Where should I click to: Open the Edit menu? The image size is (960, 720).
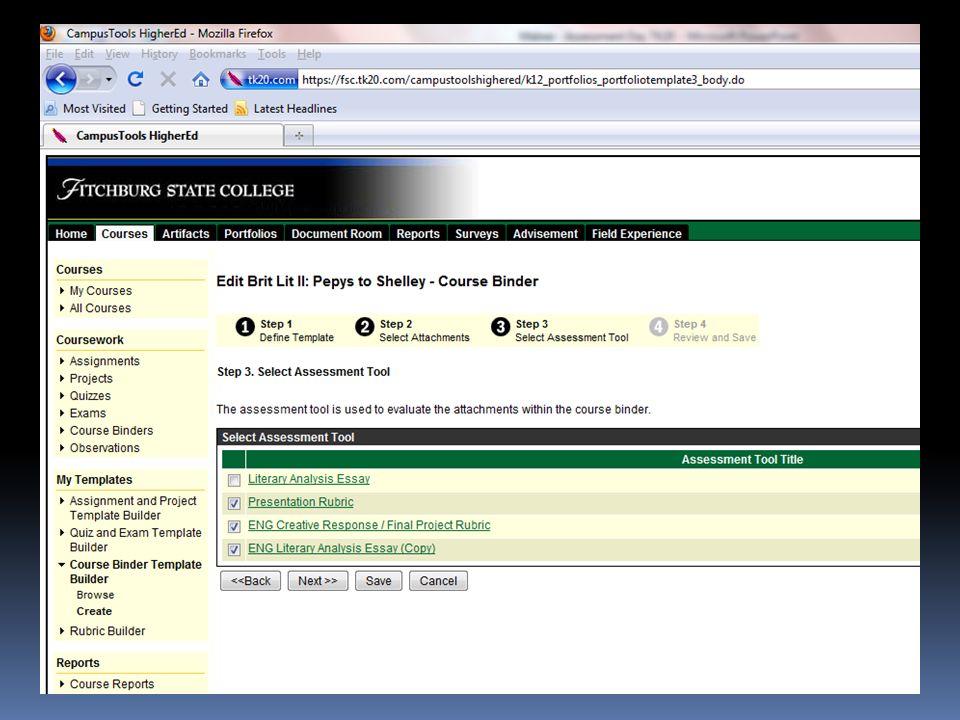click(84, 54)
